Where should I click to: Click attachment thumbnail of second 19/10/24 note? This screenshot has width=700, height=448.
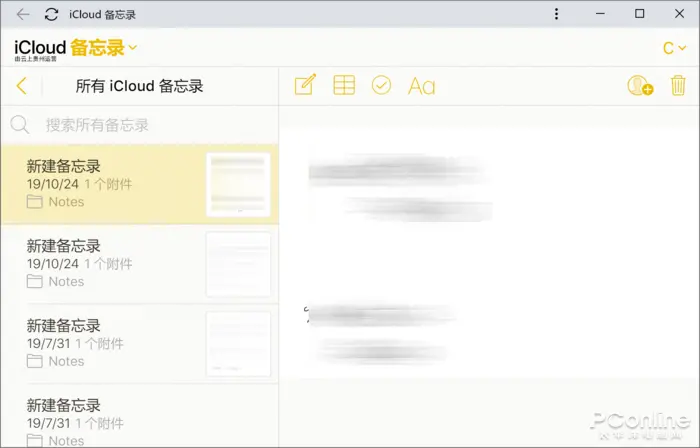(x=238, y=264)
